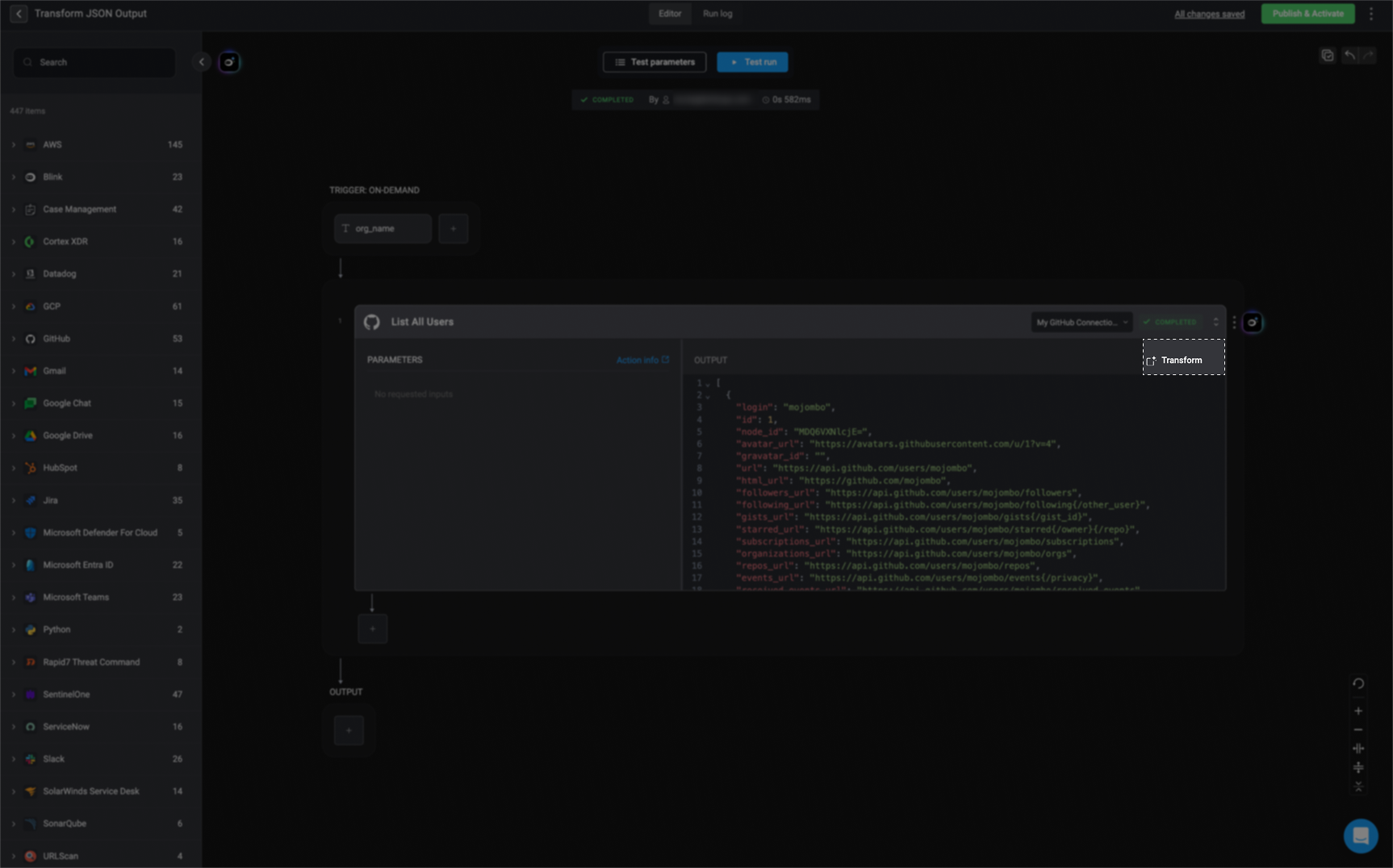
Task: Expand the Datadog category
Action: [14, 273]
